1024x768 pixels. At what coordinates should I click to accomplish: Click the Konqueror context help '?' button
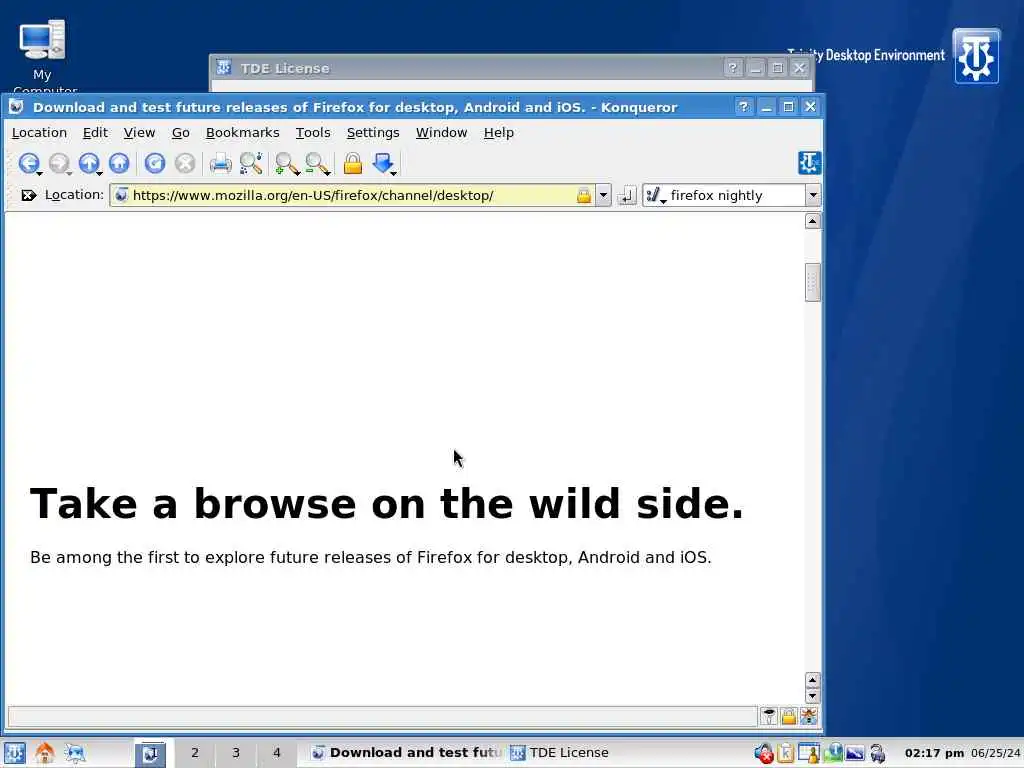pos(743,106)
